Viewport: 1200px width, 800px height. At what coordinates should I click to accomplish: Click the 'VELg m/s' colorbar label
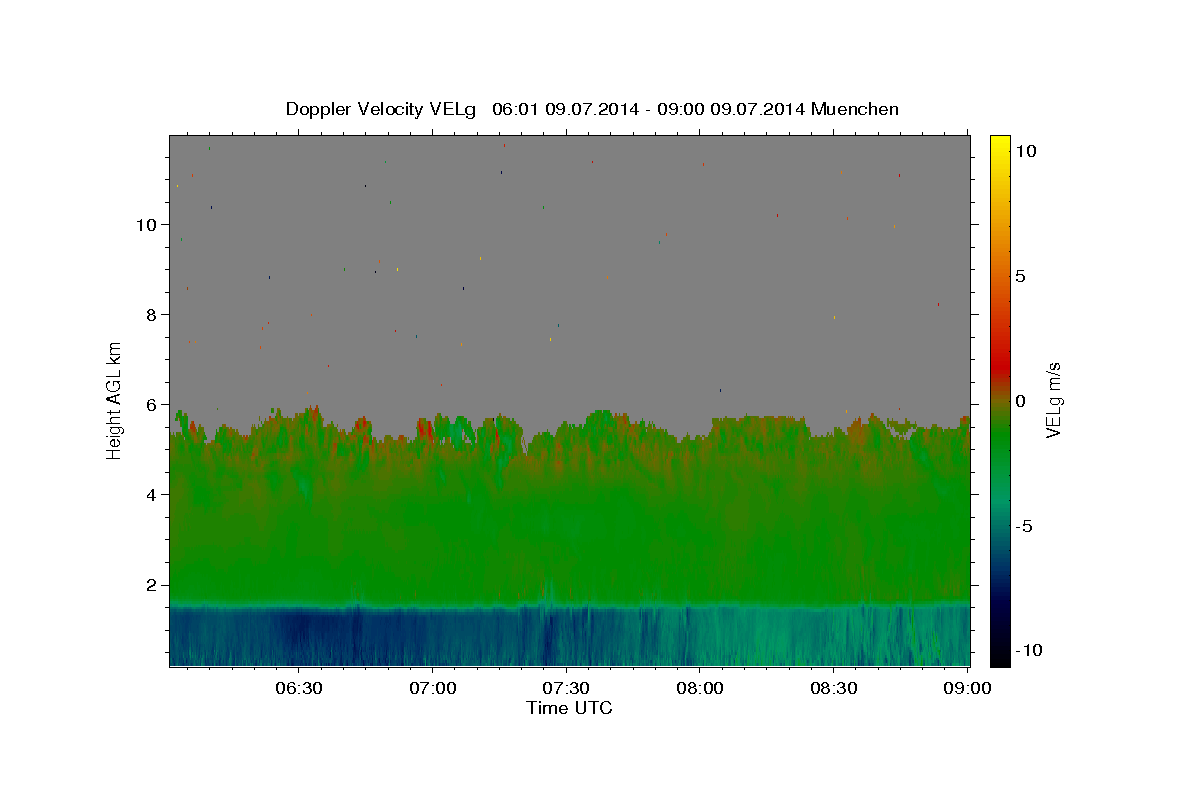[x=1053, y=400]
